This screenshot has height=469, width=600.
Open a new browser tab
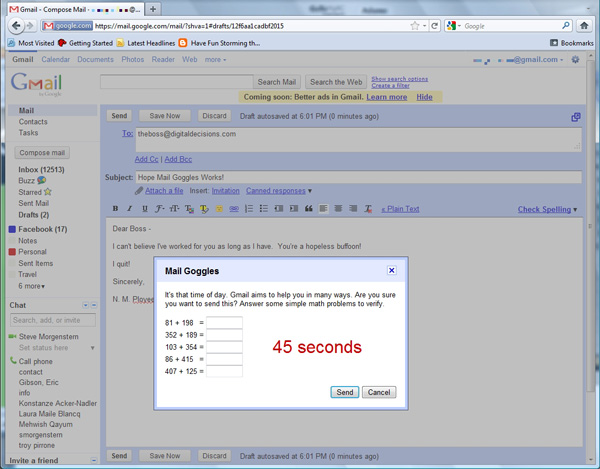point(153,9)
